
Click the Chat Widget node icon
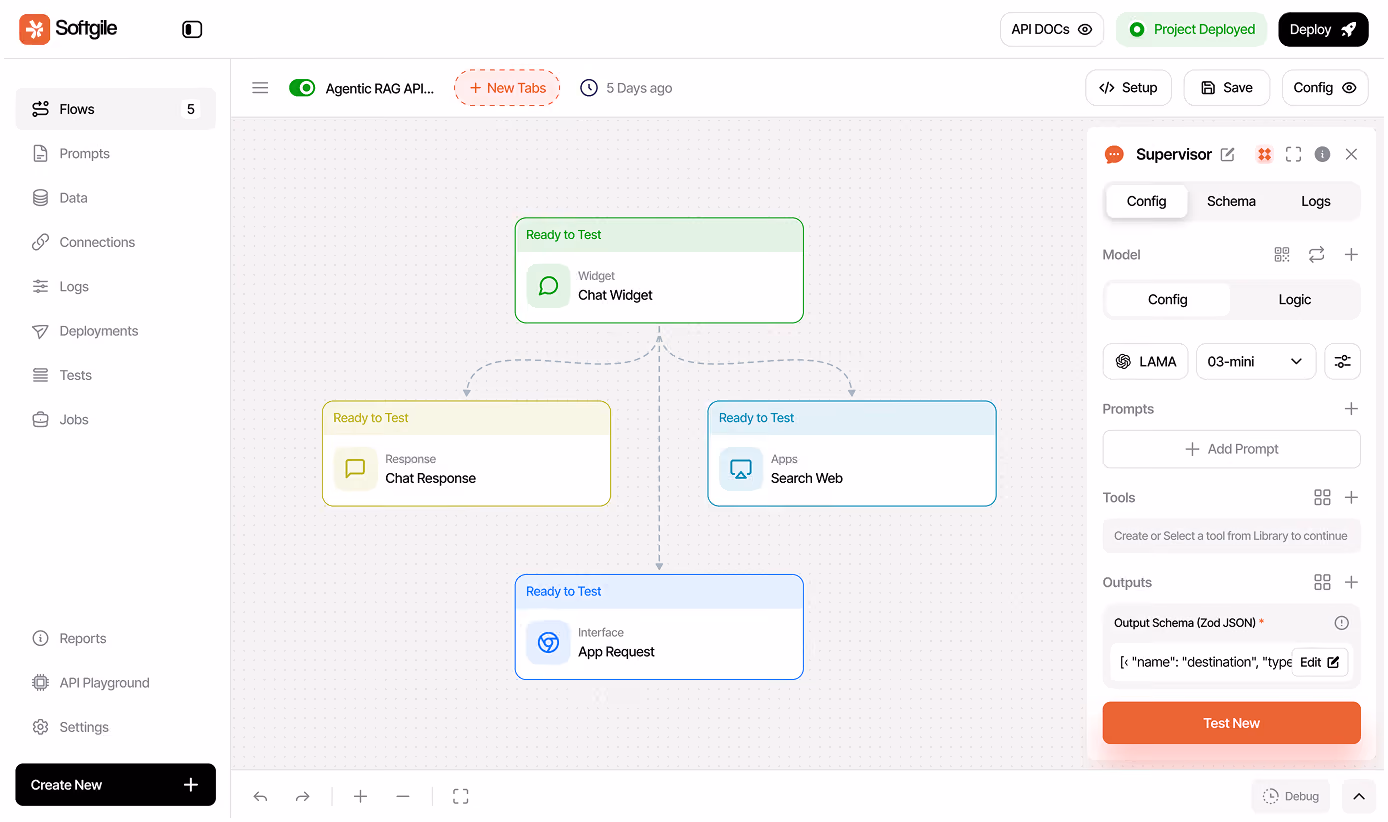[x=548, y=286]
